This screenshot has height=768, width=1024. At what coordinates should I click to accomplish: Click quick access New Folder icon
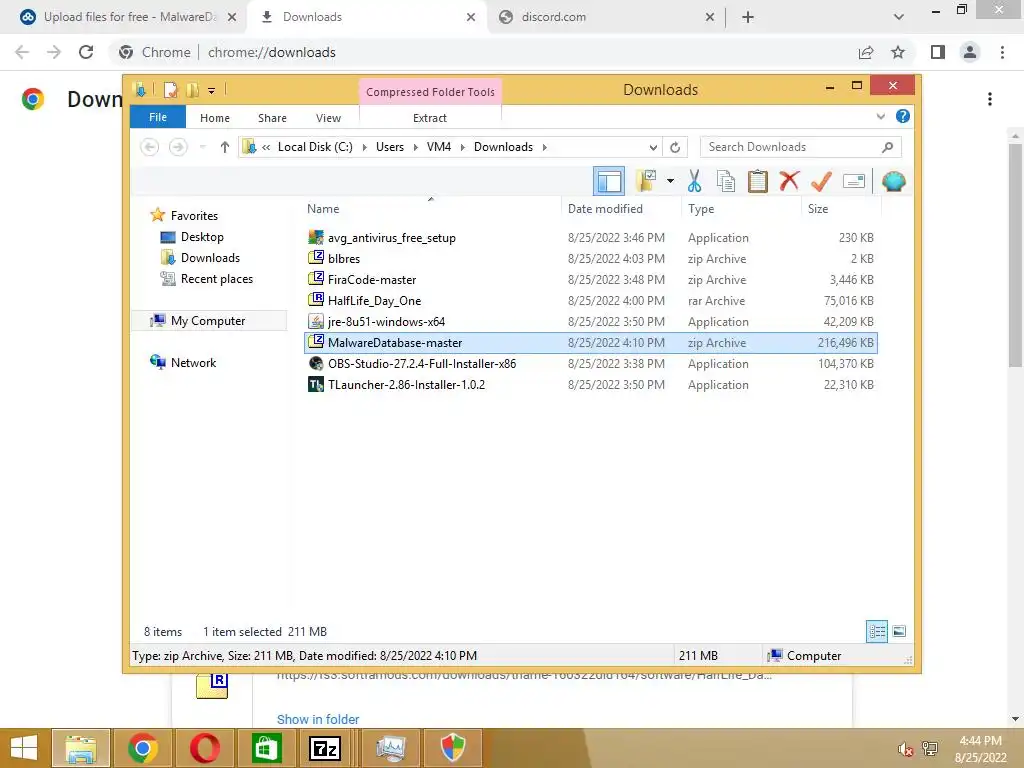[x=192, y=89]
